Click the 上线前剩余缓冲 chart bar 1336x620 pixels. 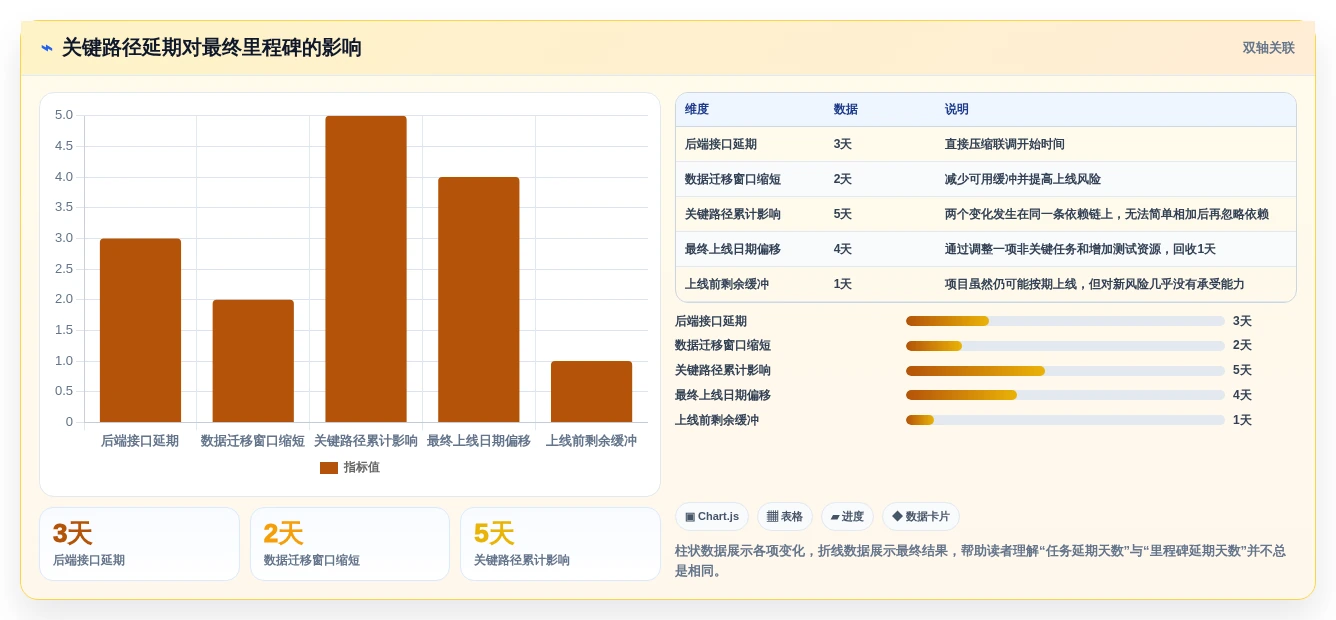(591, 391)
